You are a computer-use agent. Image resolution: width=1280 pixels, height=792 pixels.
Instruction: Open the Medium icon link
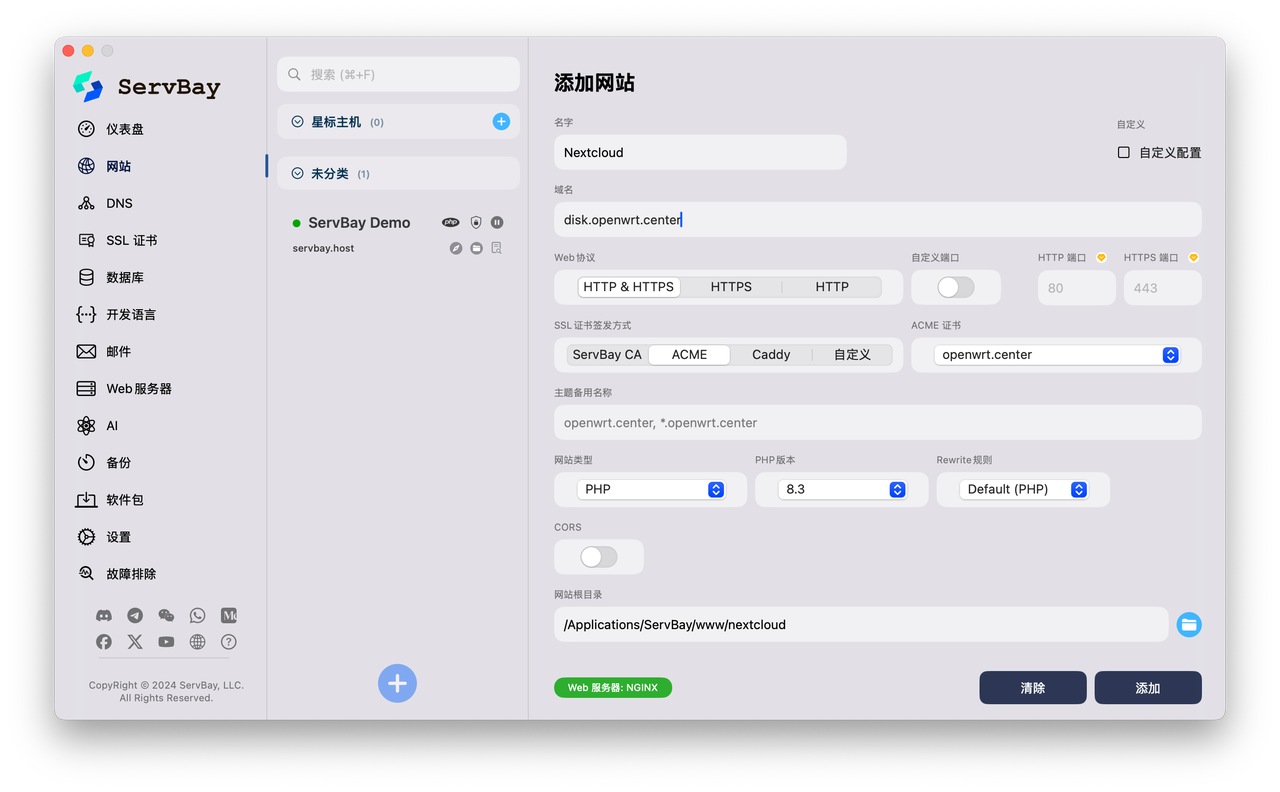(229, 616)
